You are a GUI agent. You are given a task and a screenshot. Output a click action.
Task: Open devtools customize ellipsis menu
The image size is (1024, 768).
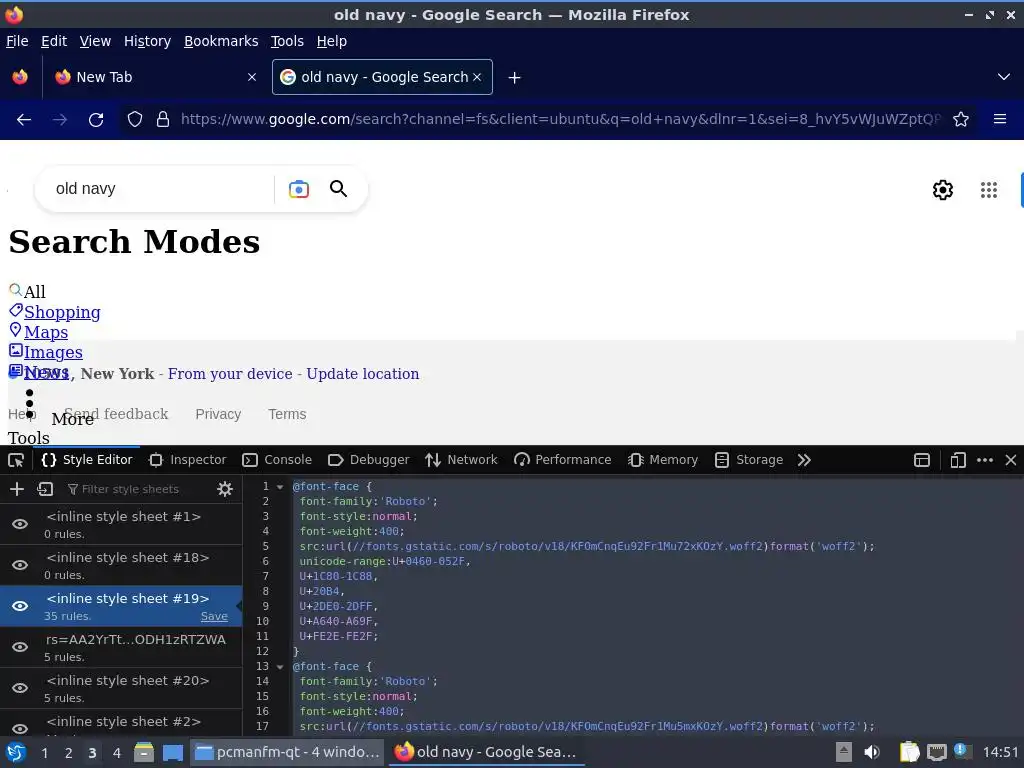985,460
